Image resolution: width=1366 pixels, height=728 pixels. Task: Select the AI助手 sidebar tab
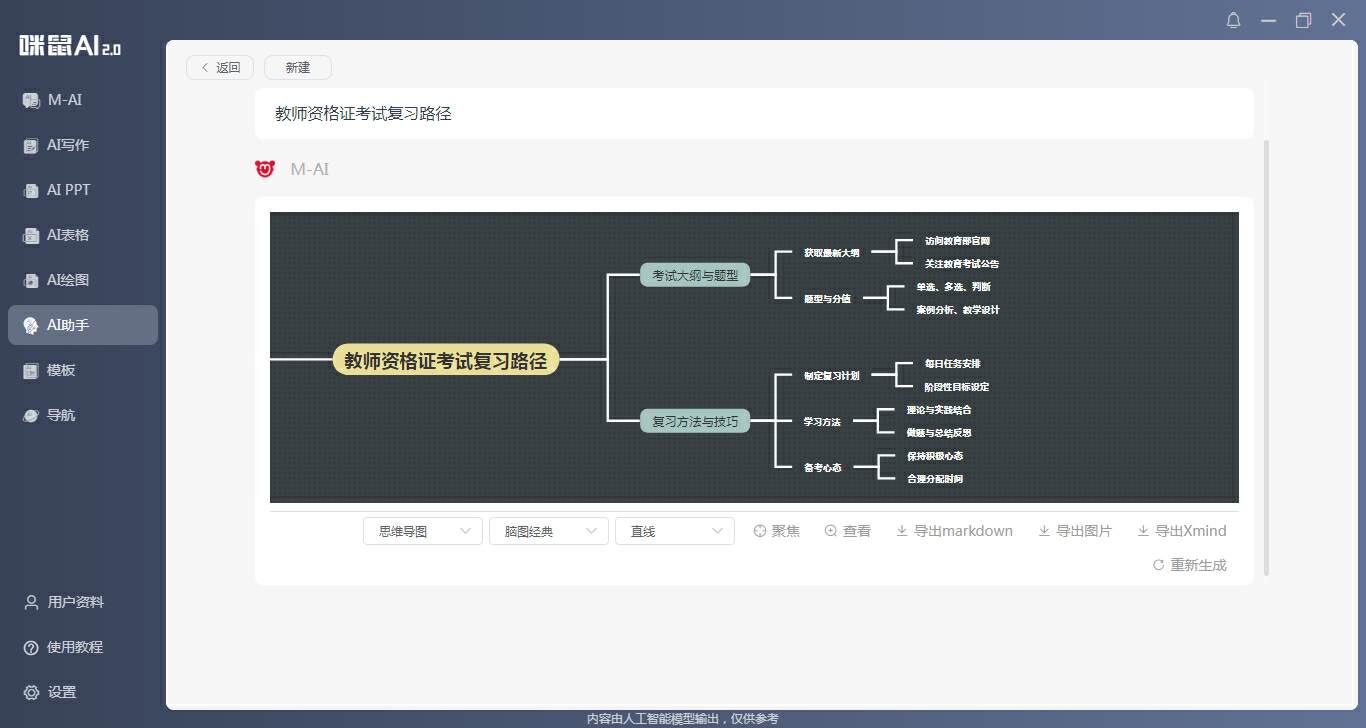coord(82,325)
